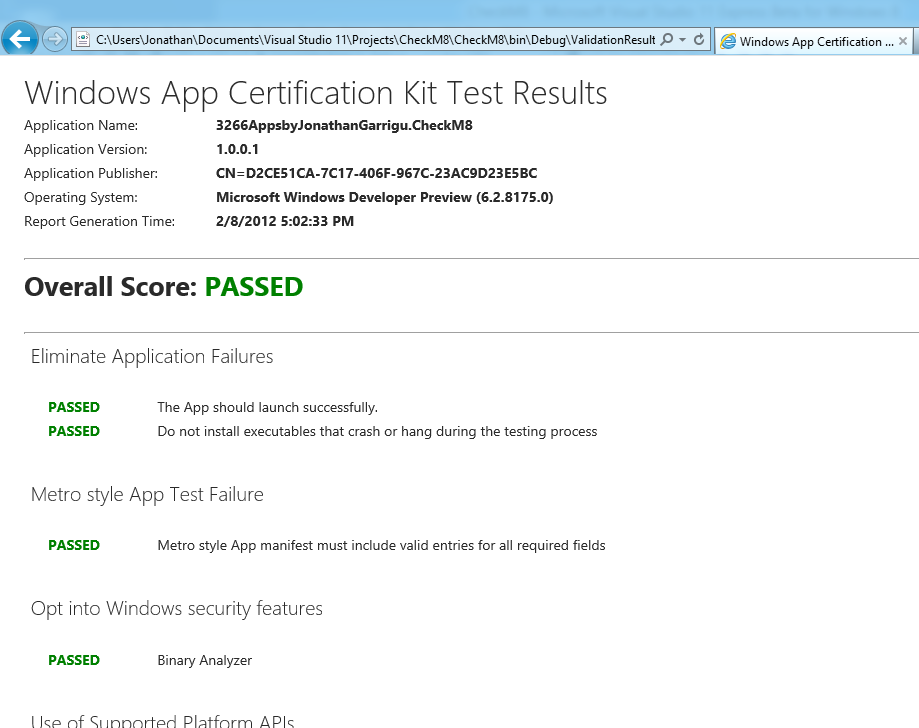
Task: Click the Application Name label
Action: coord(81,125)
